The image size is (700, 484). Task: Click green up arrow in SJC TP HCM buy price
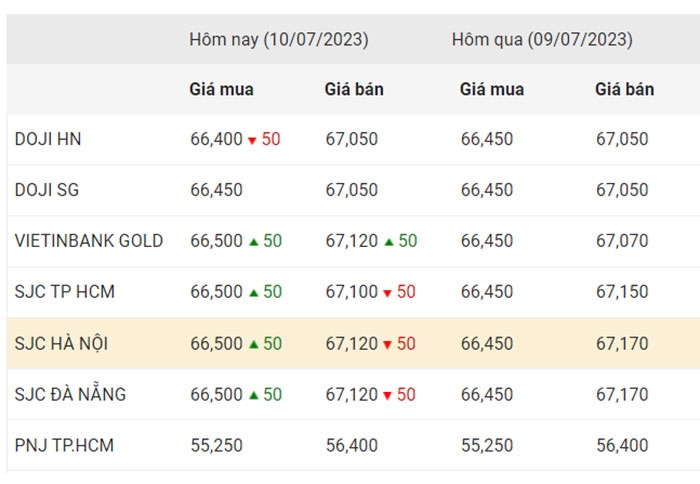click(254, 293)
